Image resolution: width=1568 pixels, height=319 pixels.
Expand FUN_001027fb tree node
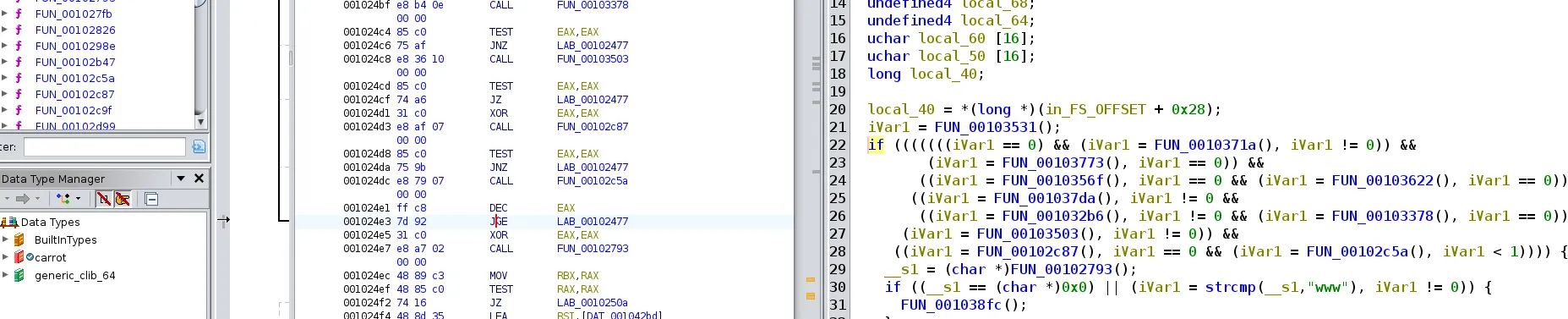click(5, 14)
